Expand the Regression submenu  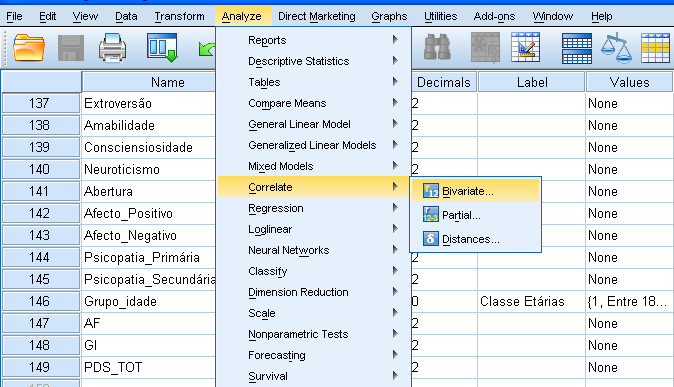coord(314,208)
